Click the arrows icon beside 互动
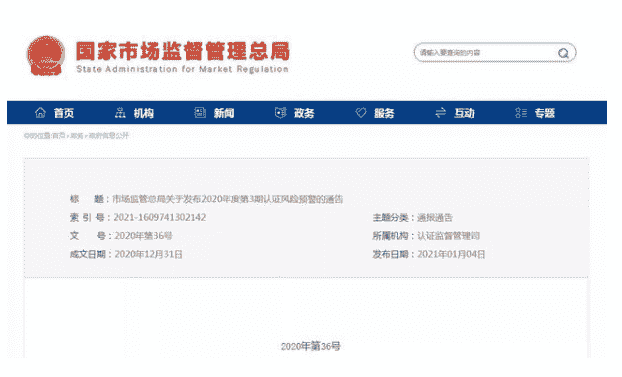This screenshot has width=622, height=377. coord(440,113)
